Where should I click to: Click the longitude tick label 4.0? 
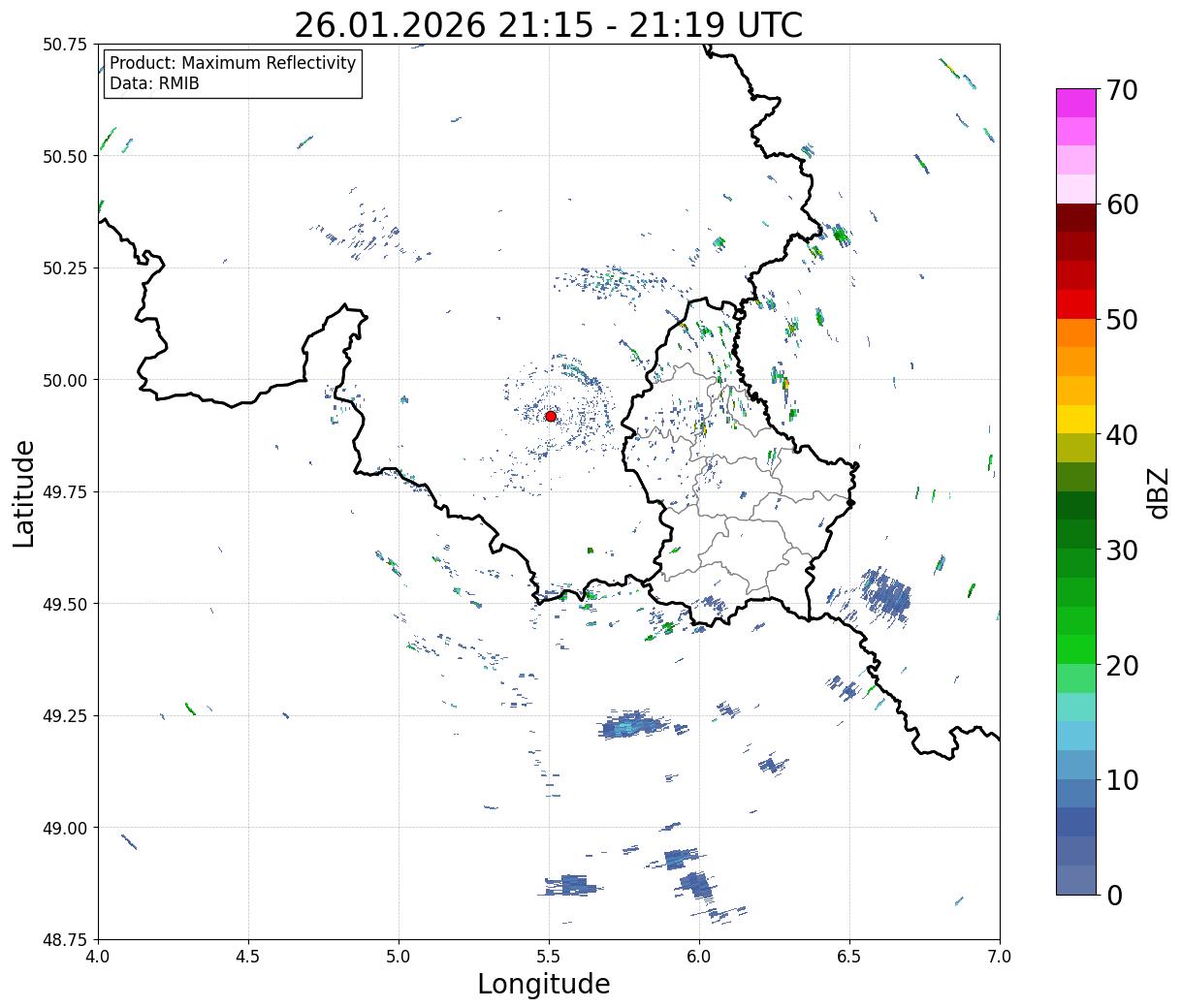98,957
